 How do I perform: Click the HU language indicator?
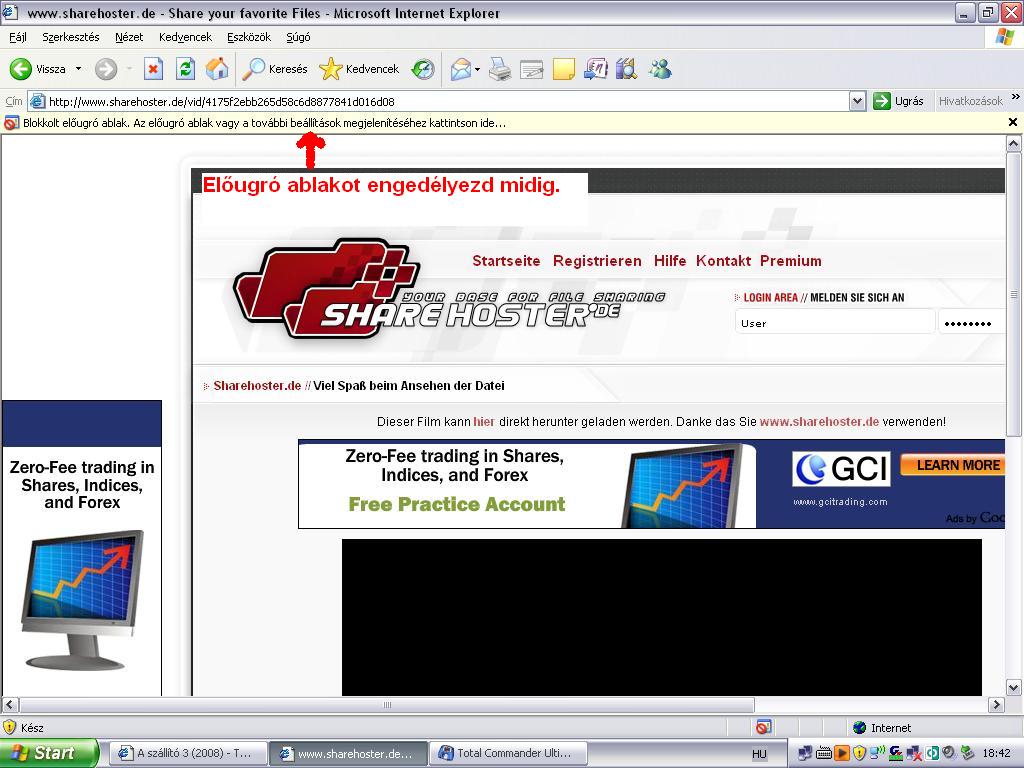tap(759, 754)
